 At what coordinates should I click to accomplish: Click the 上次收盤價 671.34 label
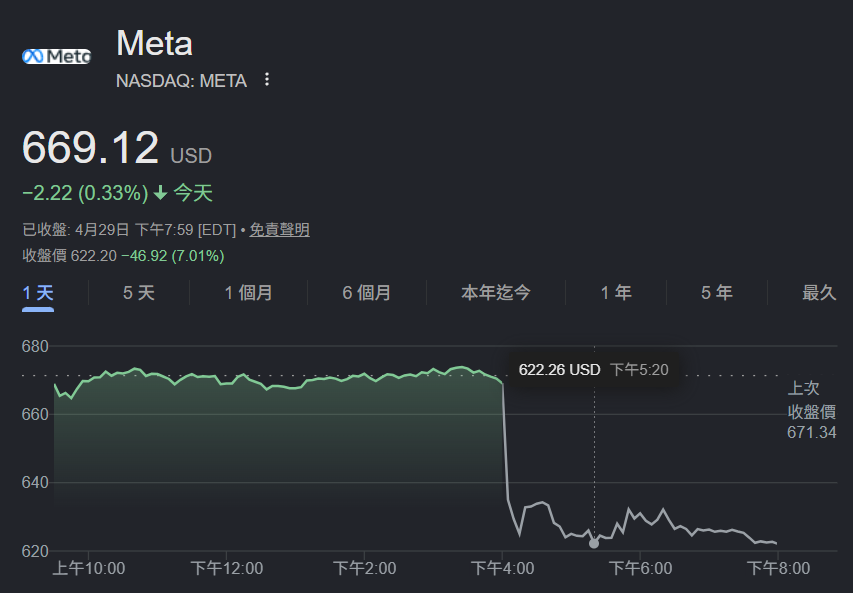[x=812, y=410]
